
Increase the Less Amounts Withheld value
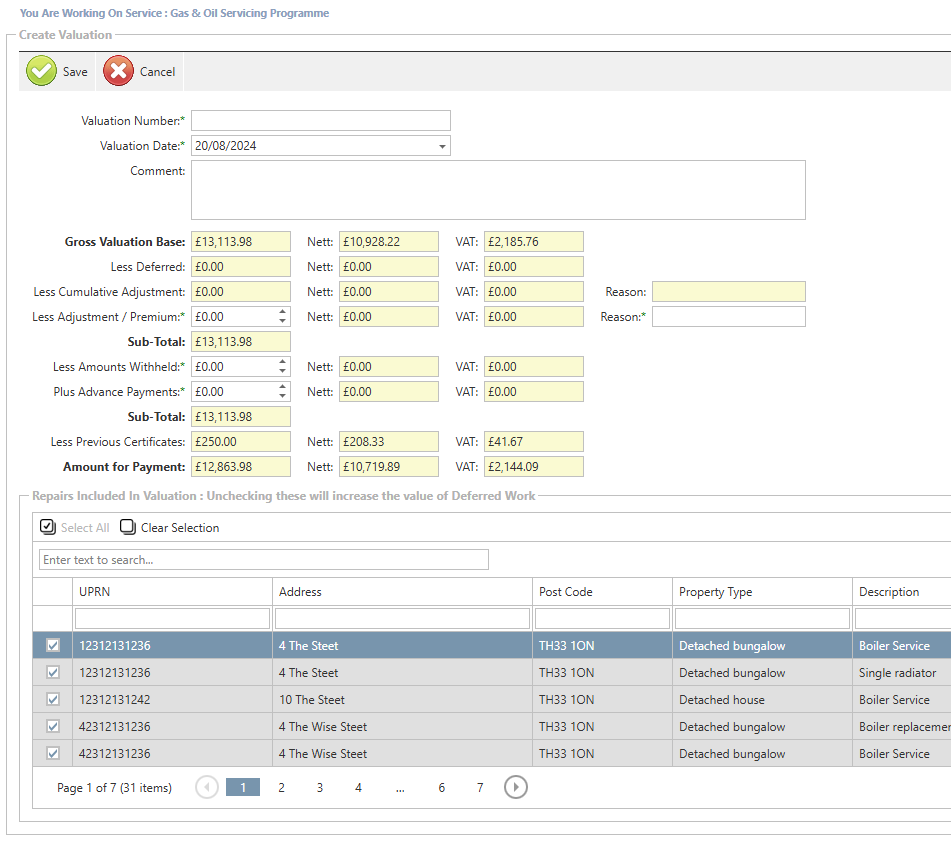pos(283,362)
